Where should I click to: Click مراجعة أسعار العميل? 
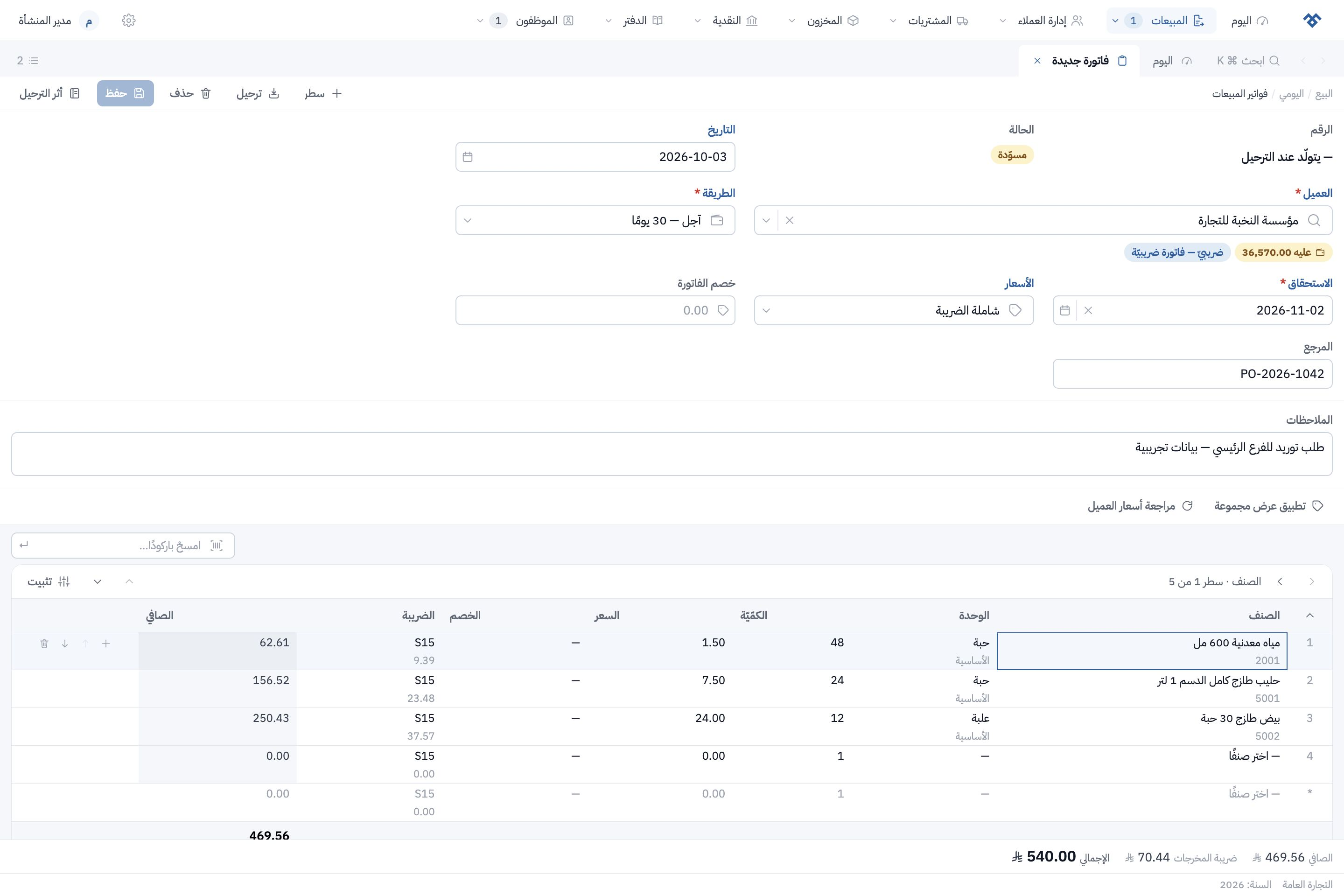(x=1141, y=506)
